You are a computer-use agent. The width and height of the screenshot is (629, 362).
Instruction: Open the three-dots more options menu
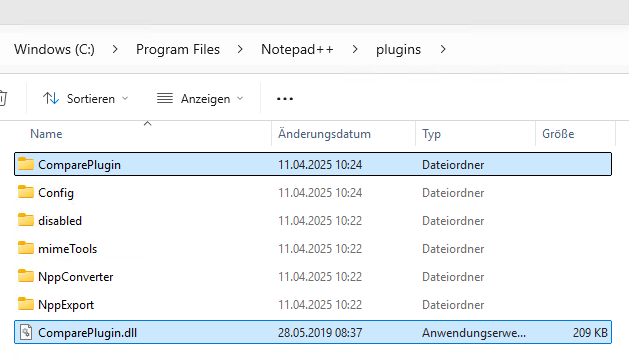285,99
